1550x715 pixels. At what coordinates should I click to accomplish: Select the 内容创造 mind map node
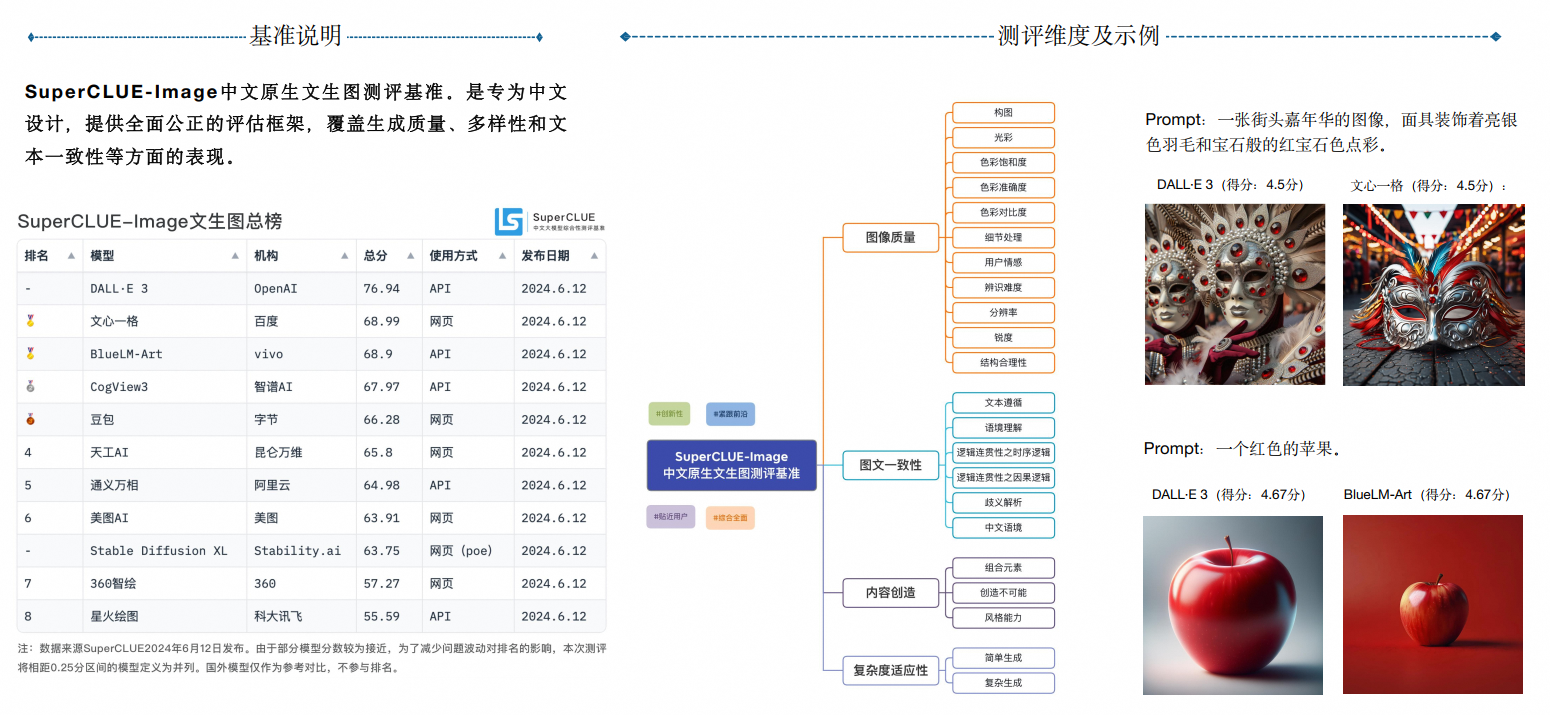[890, 592]
